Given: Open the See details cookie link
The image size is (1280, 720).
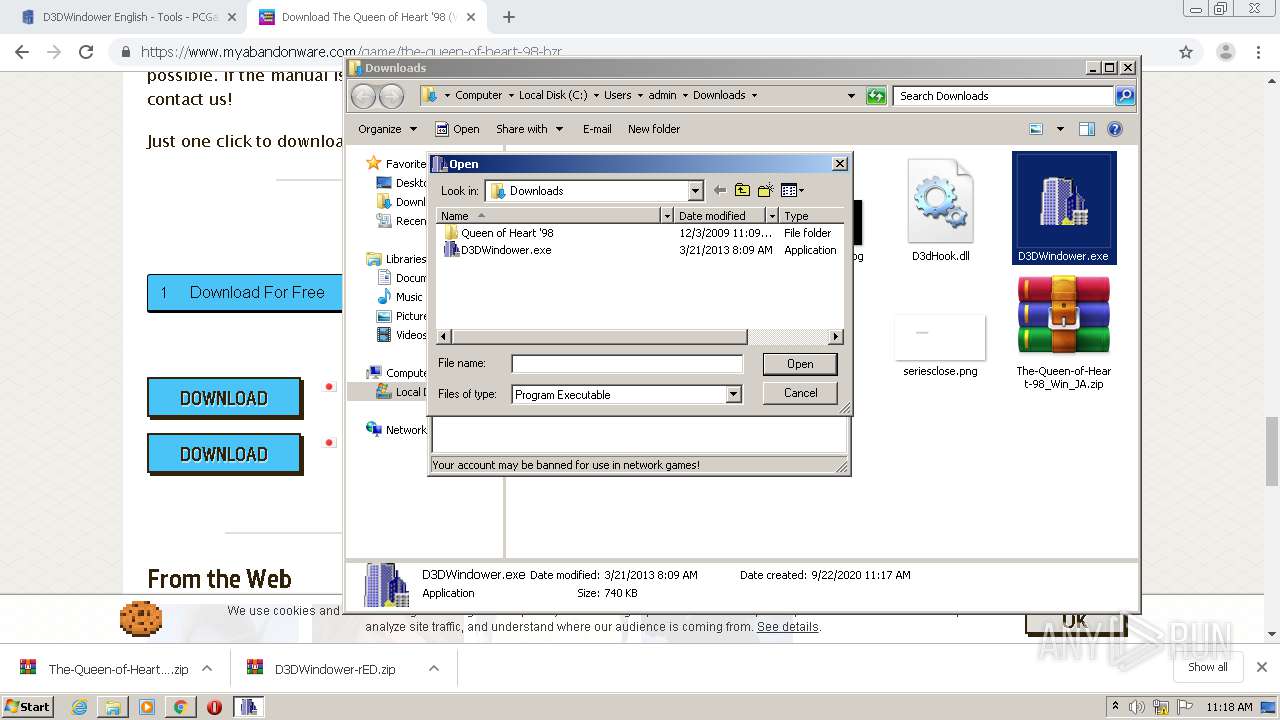Looking at the screenshot, I should coord(787,627).
